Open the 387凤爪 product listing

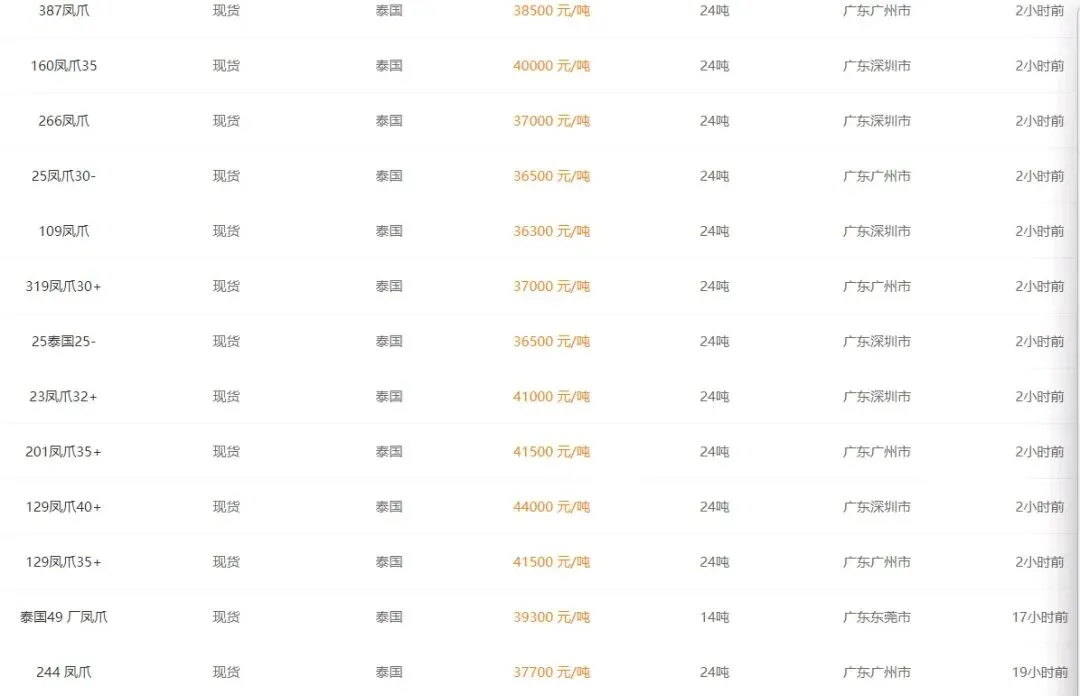[x=63, y=10]
